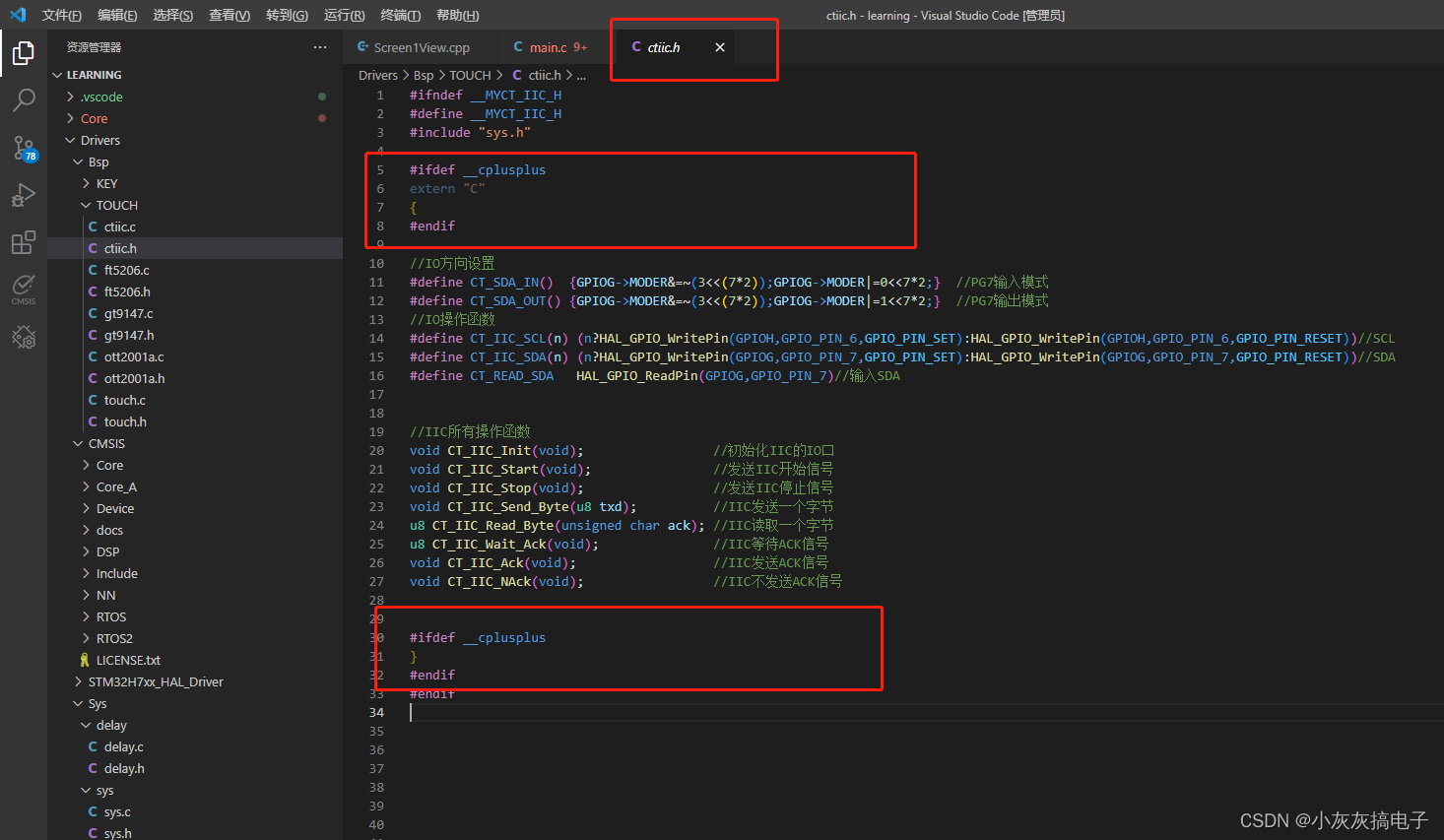Open the Search view icon
1444x840 pixels.
point(24,99)
